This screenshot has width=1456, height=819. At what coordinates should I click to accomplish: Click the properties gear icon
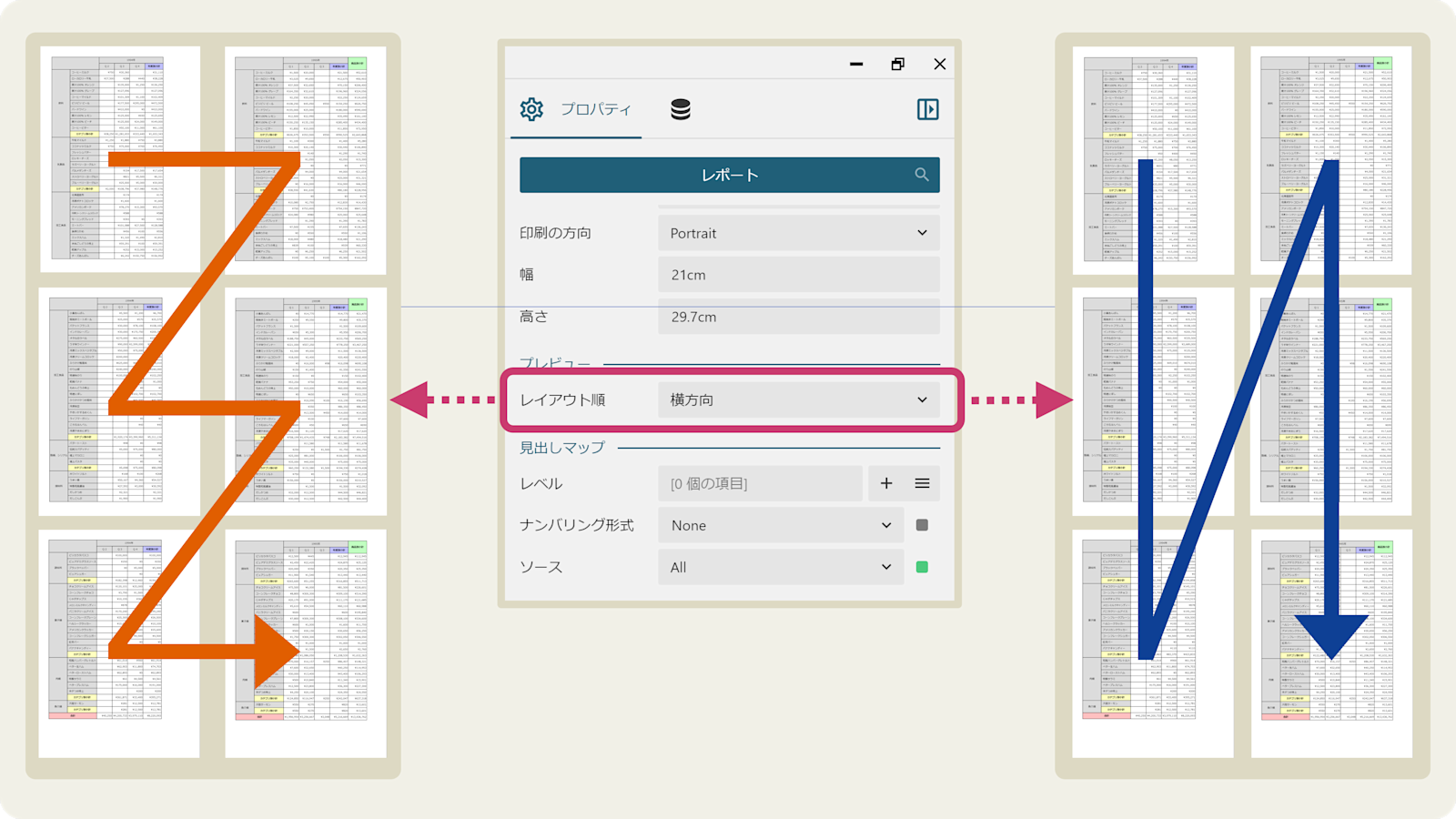pyautogui.click(x=531, y=109)
